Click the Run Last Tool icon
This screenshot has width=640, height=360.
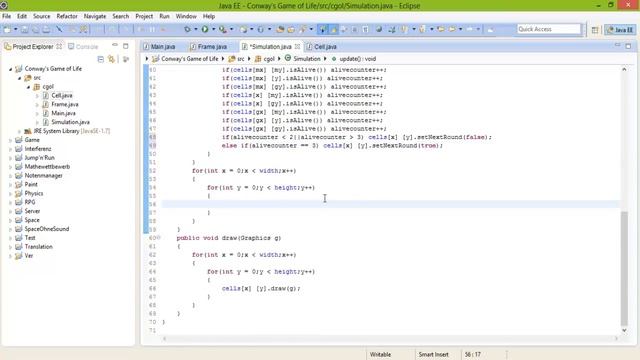[x=223, y=29]
